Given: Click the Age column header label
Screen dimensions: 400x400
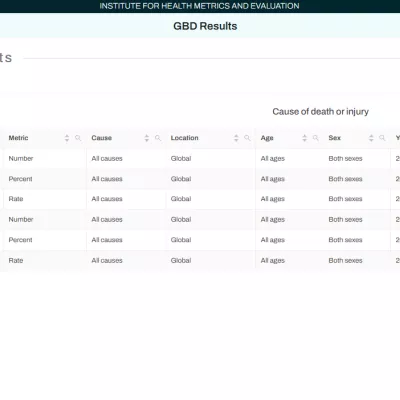Looking at the screenshot, I should coord(267,138).
